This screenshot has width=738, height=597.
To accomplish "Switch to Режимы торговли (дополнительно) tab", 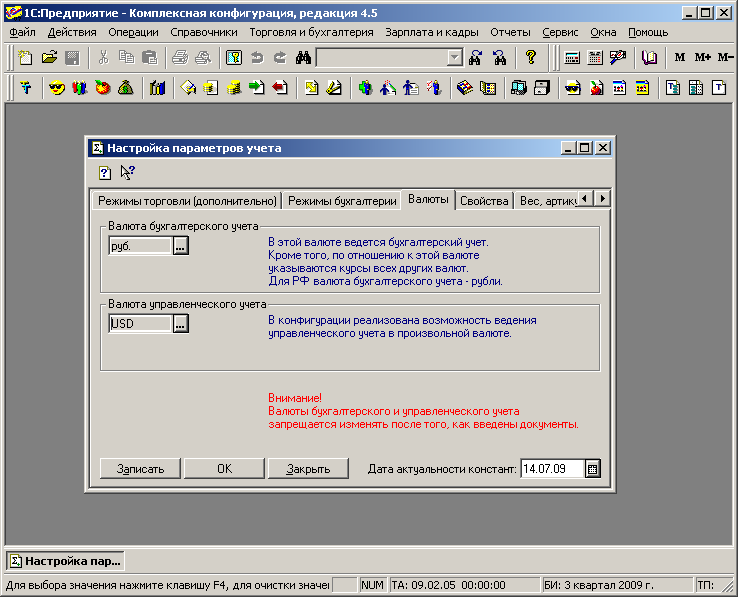I will 187,201.
